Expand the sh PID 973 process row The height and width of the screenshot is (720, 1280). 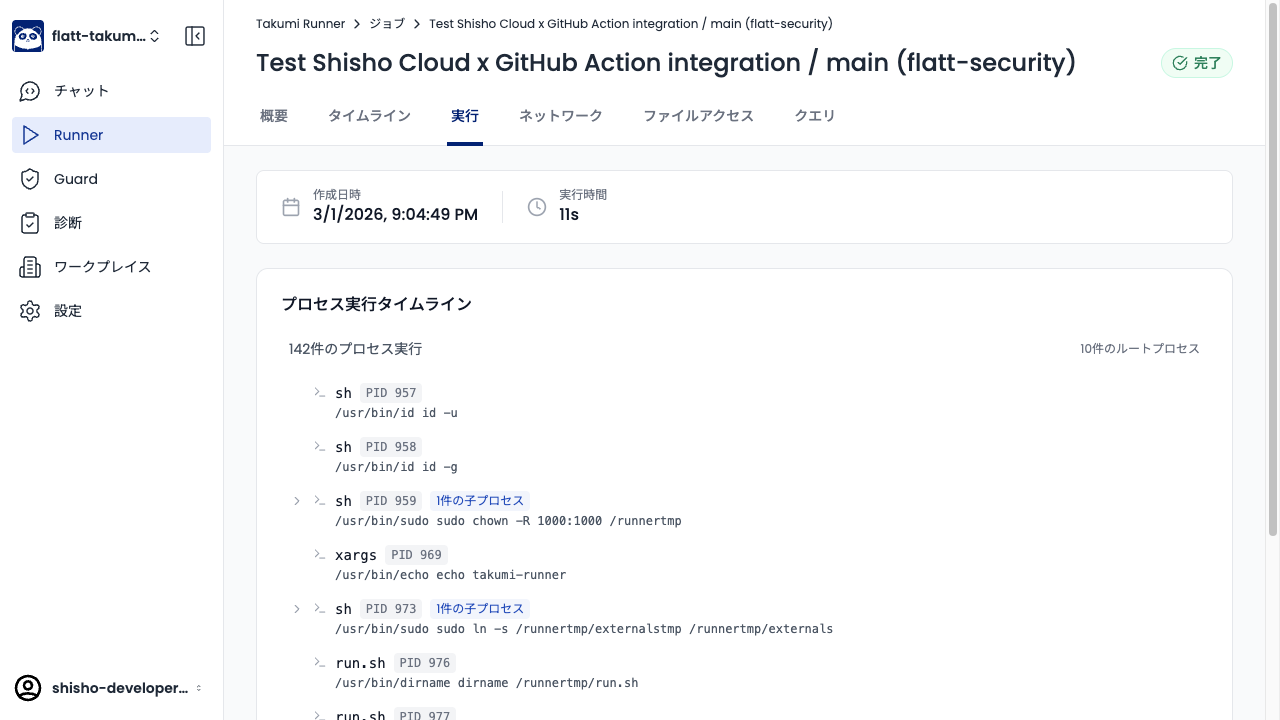tap(297, 609)
